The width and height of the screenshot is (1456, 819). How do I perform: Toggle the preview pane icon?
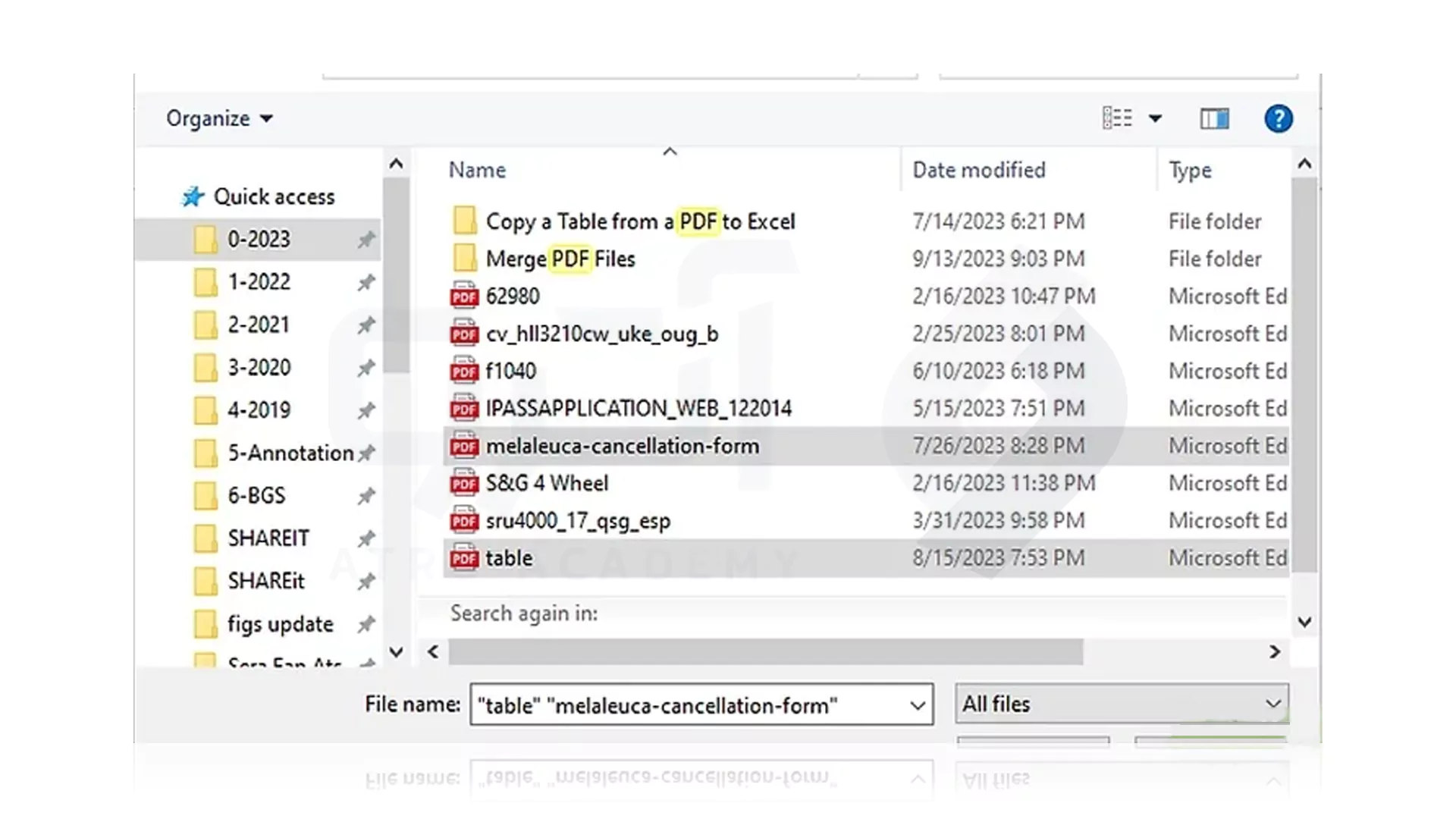1214,118
